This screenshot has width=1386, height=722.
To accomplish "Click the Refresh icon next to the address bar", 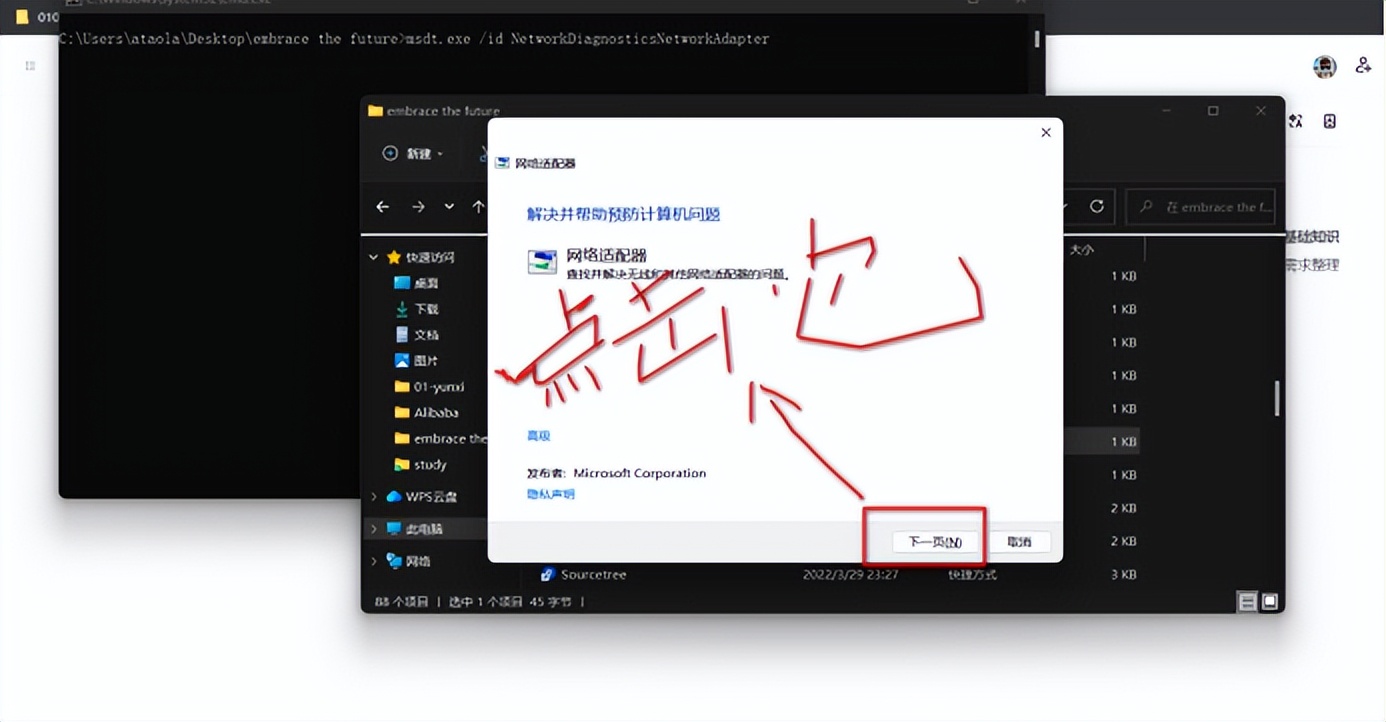I will click(x=1095, y=206).
